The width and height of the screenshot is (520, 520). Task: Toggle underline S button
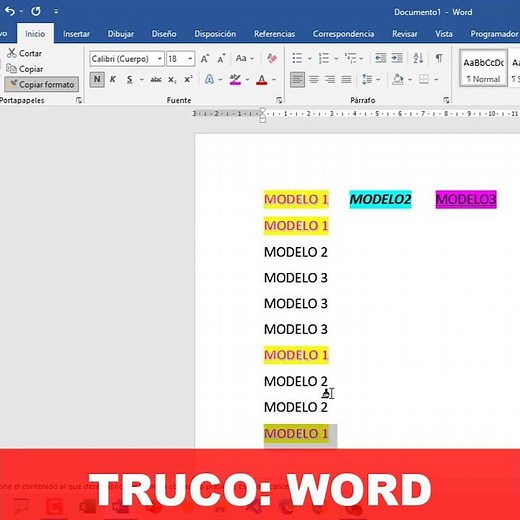pos(129,79)
